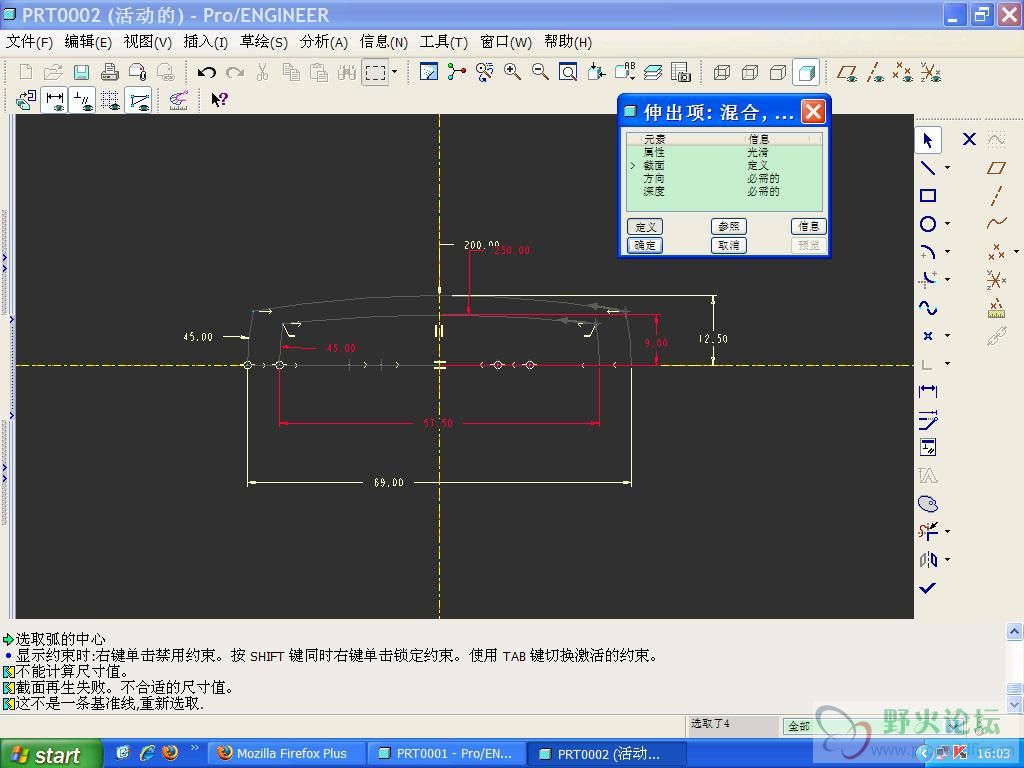Image resolution: width=1024 pixels, height=768 pixels.
Task: Click the save diskette icon
Action: [x=81, y=72]
